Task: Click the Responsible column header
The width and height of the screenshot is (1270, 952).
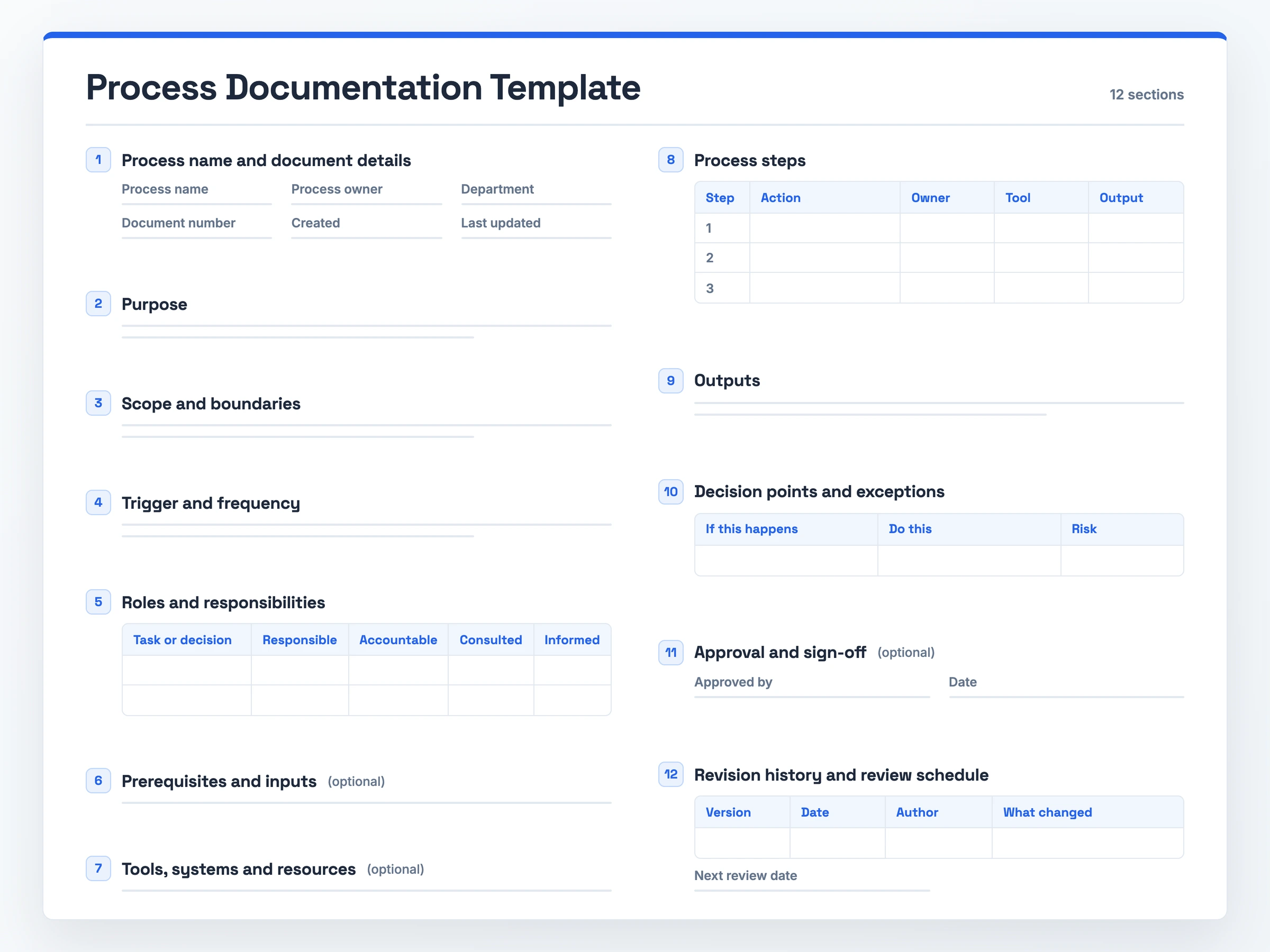Action: (x=300, y=640)
